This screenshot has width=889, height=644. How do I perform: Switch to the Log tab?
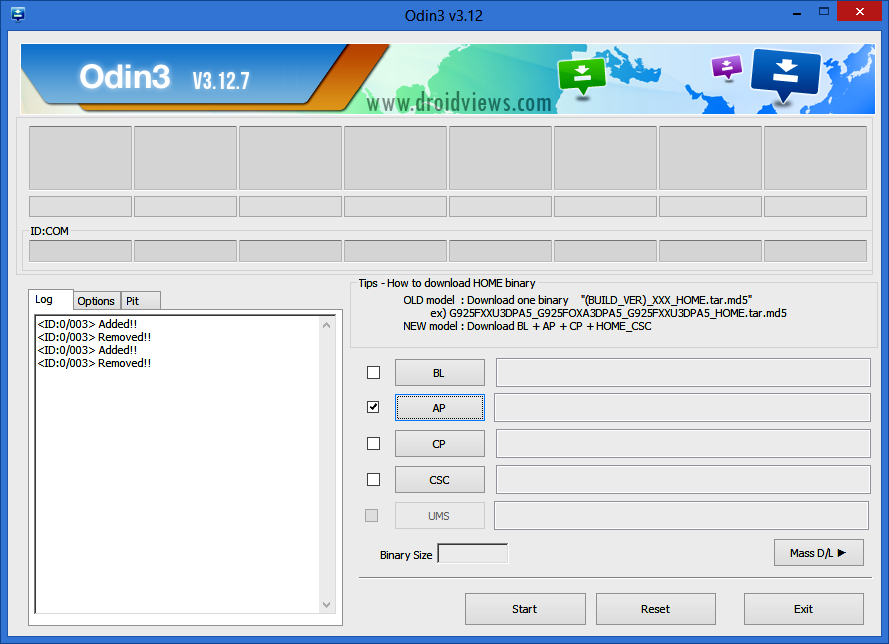click(x=50, y=299)
